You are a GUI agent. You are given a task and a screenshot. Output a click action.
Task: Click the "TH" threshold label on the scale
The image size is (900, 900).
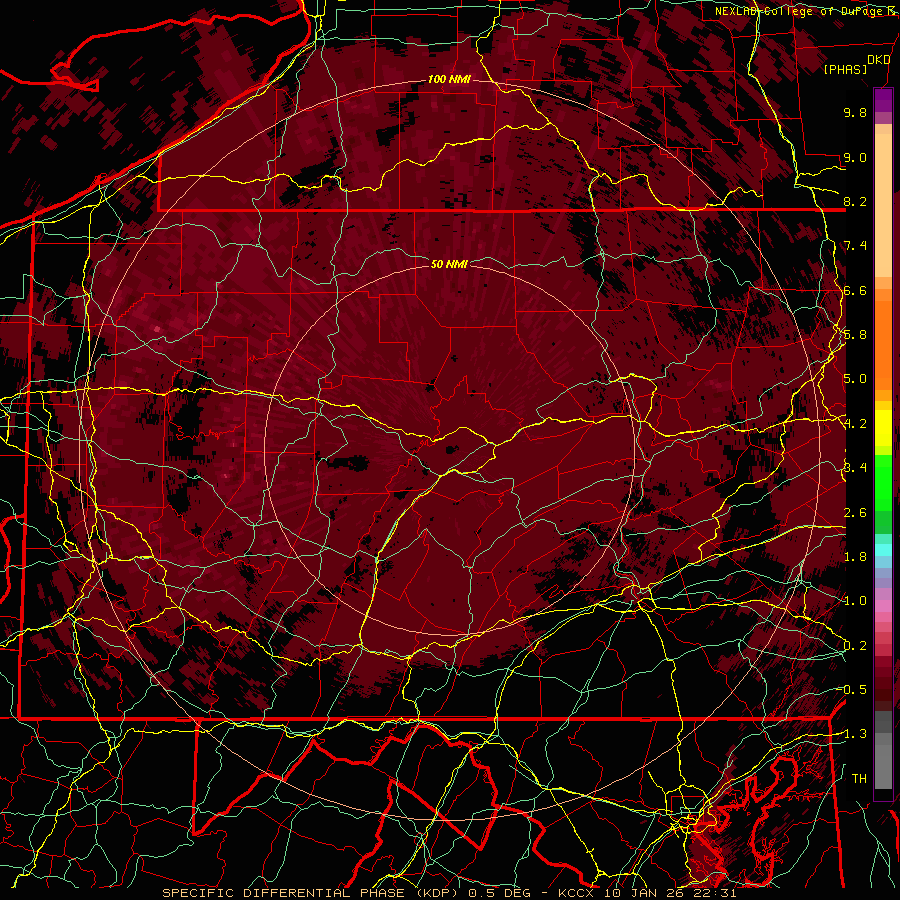point(859,779)
